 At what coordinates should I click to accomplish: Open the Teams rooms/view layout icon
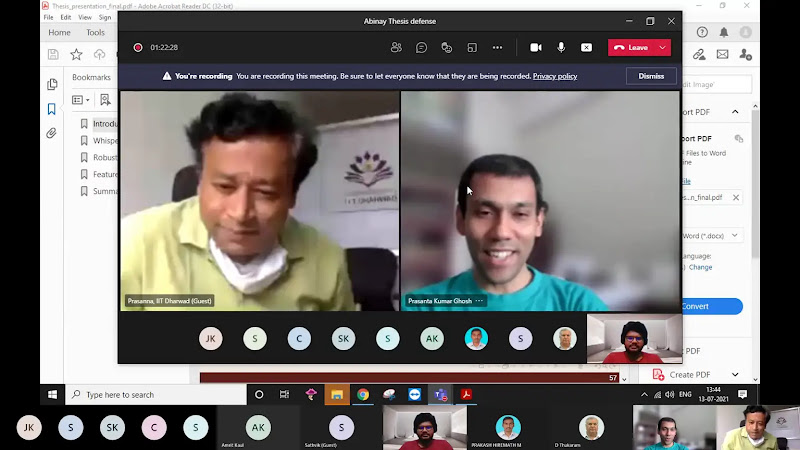472,47
